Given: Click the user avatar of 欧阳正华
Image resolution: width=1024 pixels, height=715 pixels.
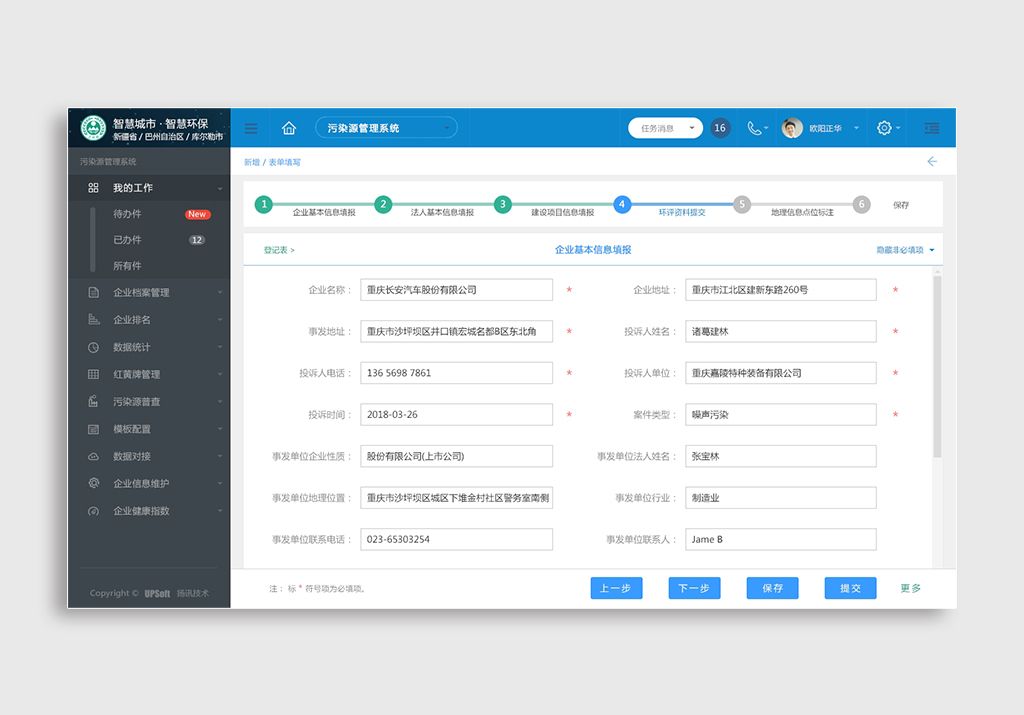Looking at the screenshot, I should [792, 128].
